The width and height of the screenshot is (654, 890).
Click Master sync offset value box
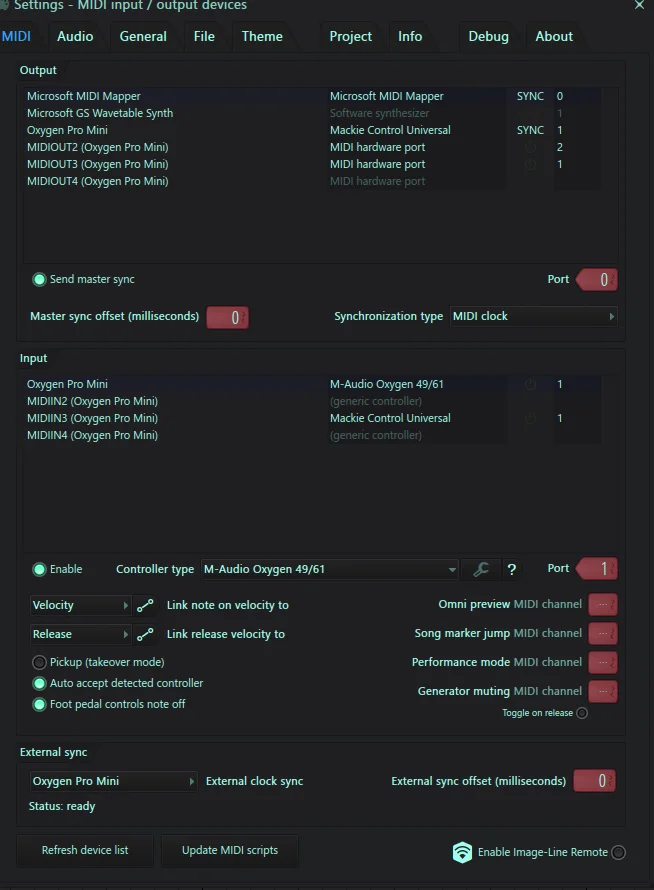pos(227,317)
